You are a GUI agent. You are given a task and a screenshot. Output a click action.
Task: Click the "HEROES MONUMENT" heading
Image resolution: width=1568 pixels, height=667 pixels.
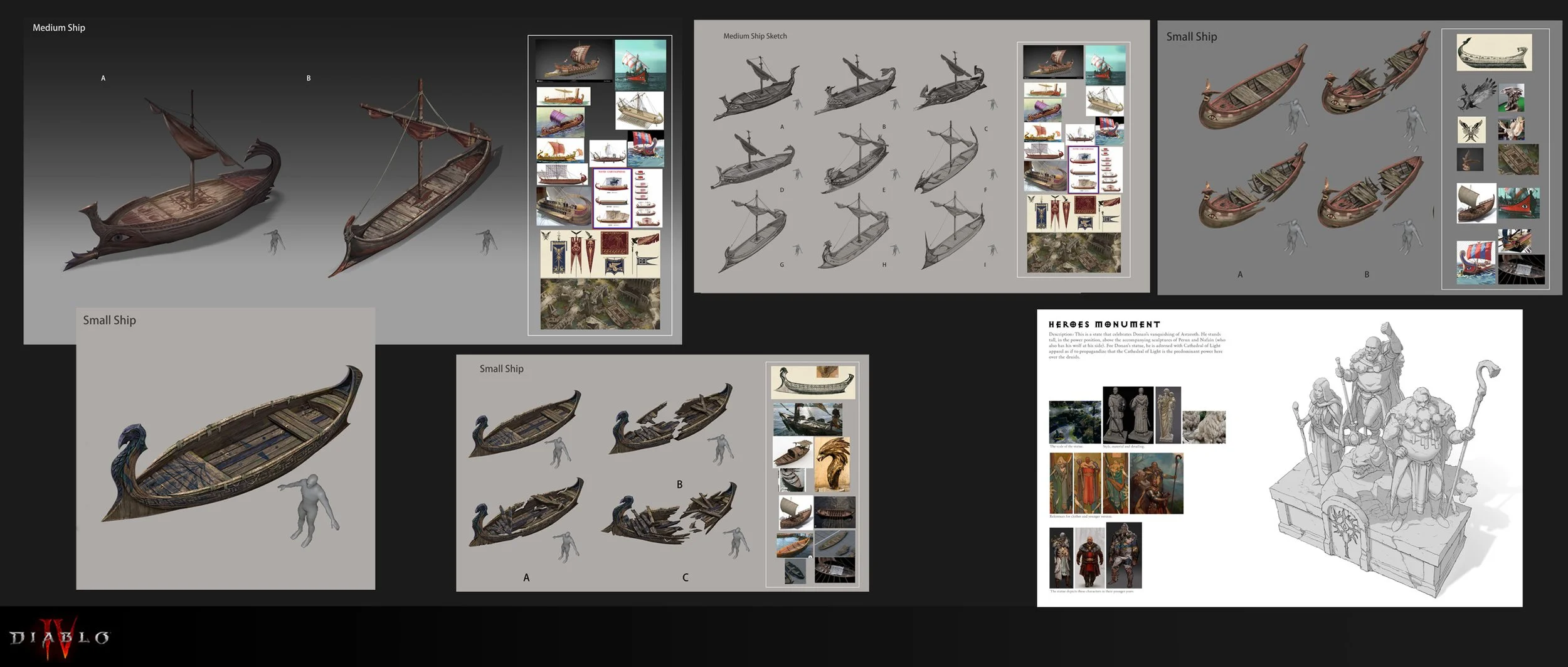click(x=1104, y=324)
